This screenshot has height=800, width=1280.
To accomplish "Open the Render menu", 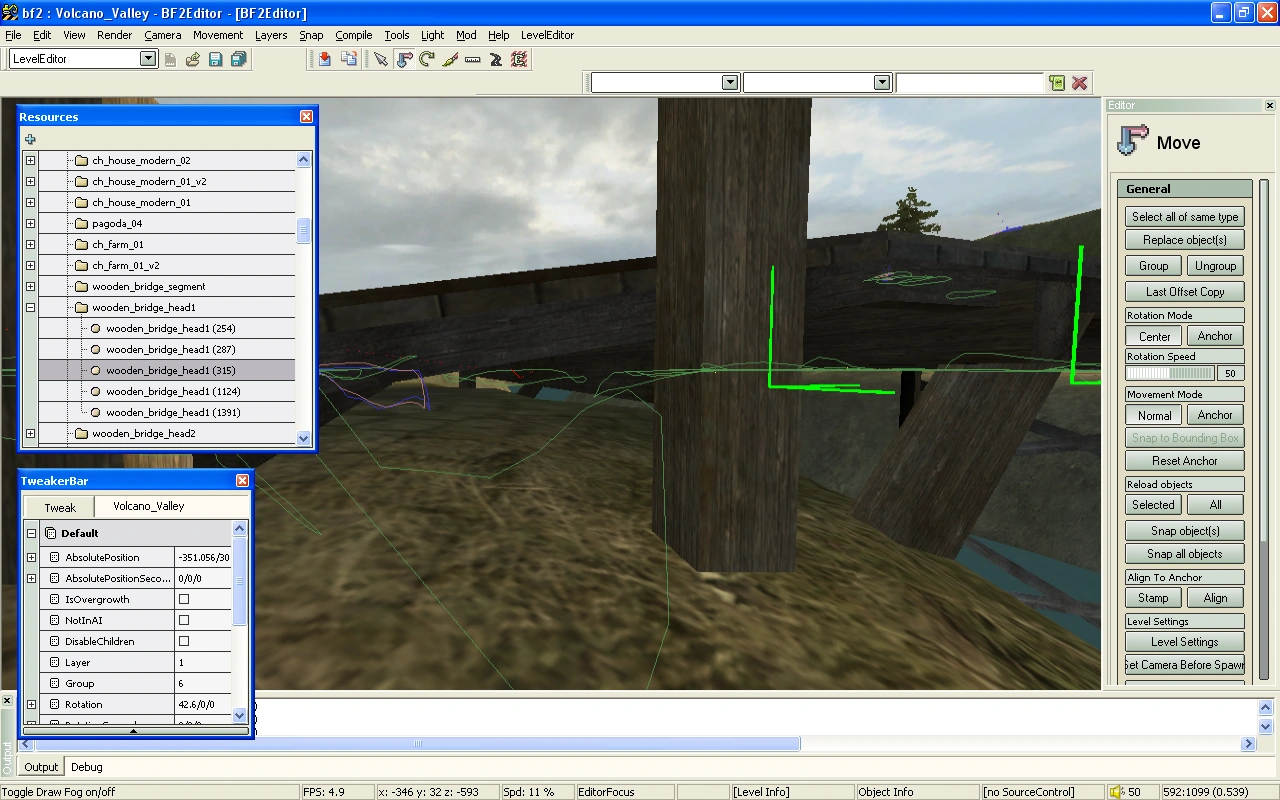I will coord(115,35).
